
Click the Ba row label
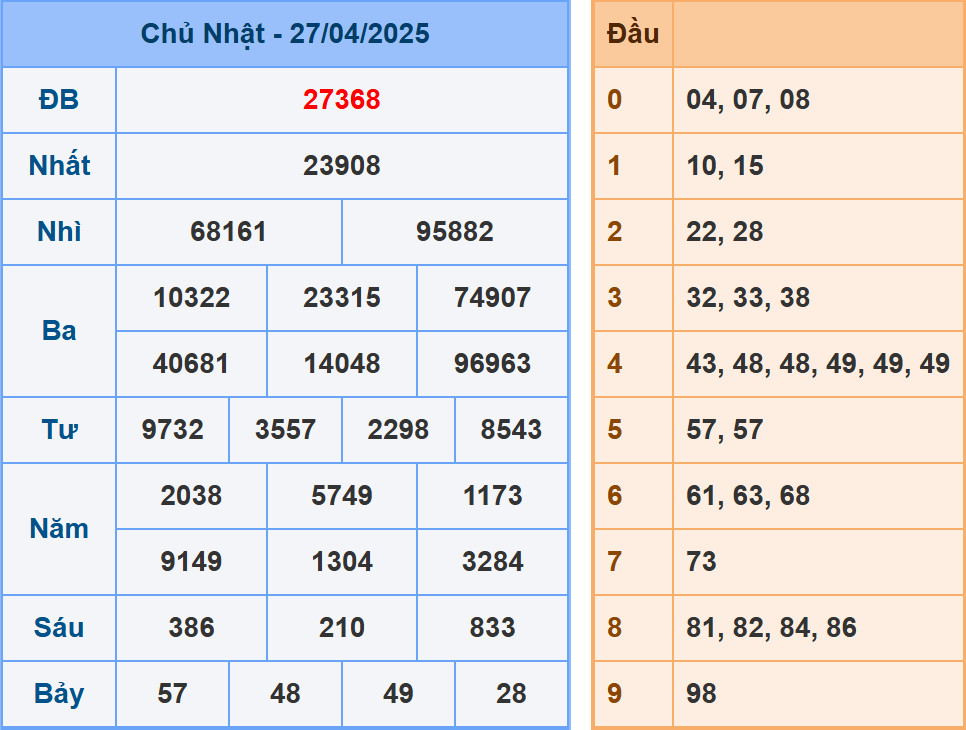point(59,330)
